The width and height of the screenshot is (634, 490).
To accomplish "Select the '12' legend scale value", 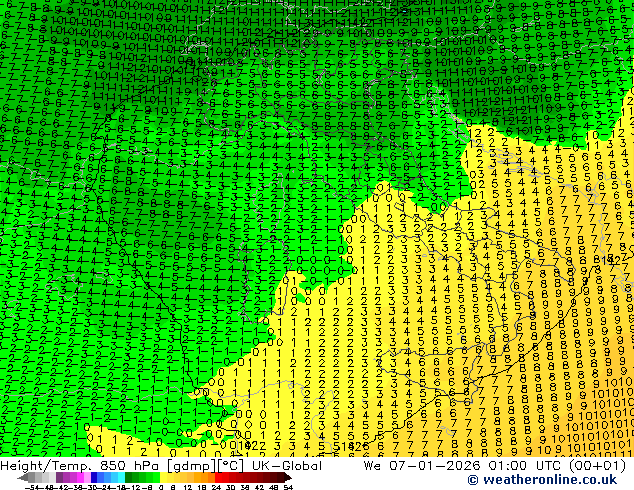I will click(187, 488).
